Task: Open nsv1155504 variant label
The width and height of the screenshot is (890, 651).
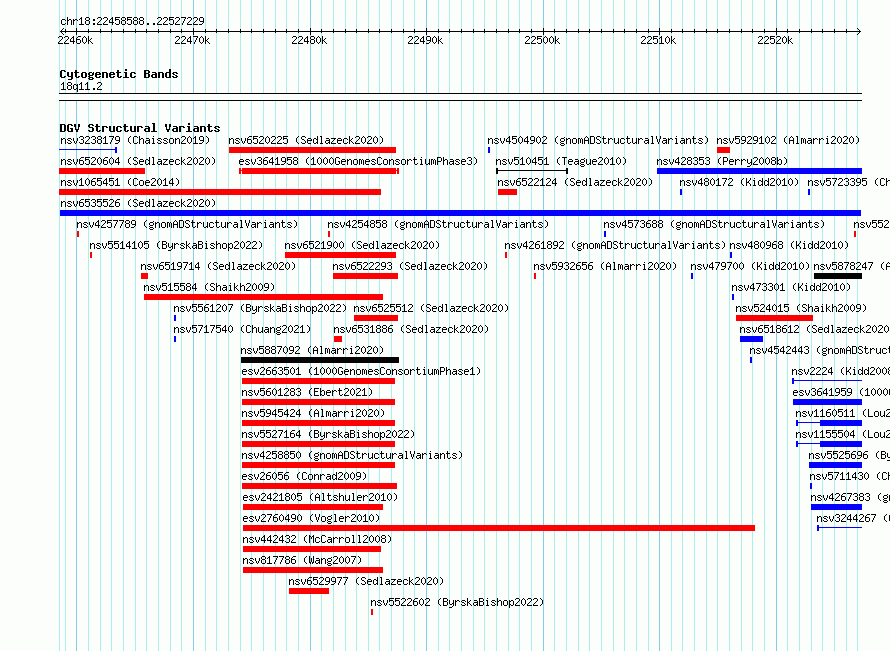Action: [x=842, y=434]
